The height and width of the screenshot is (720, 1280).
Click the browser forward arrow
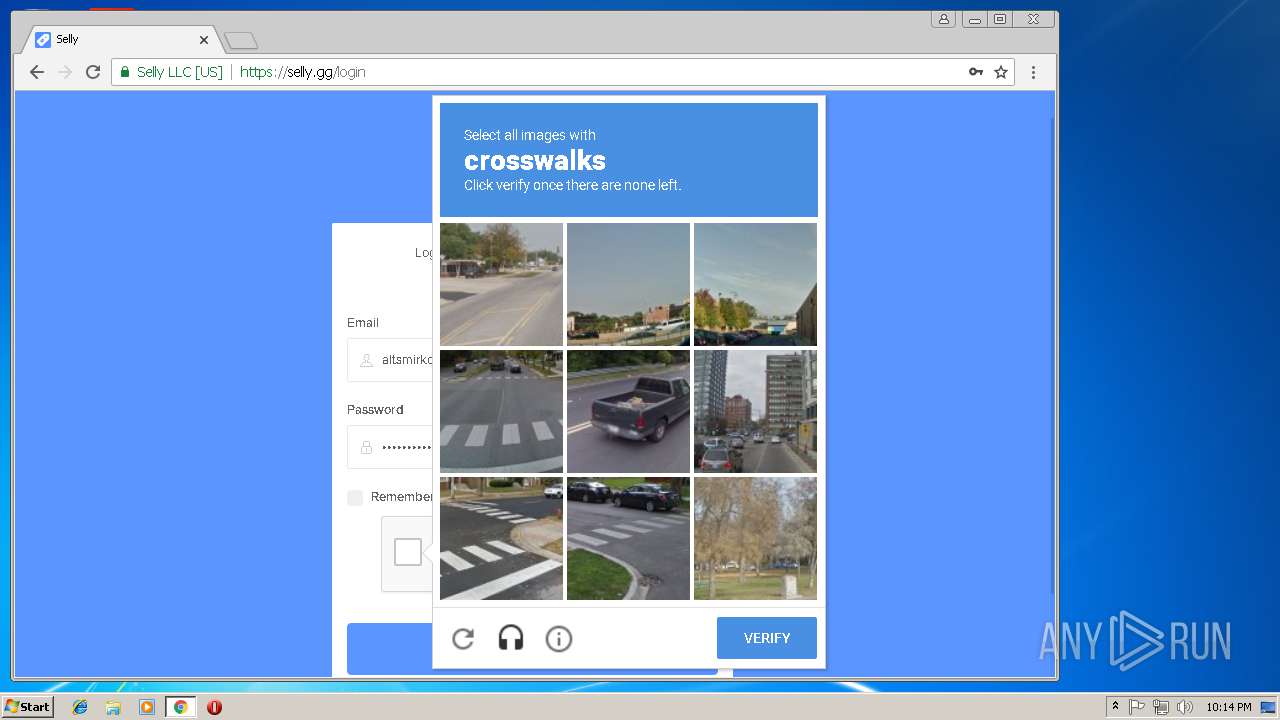65,72
